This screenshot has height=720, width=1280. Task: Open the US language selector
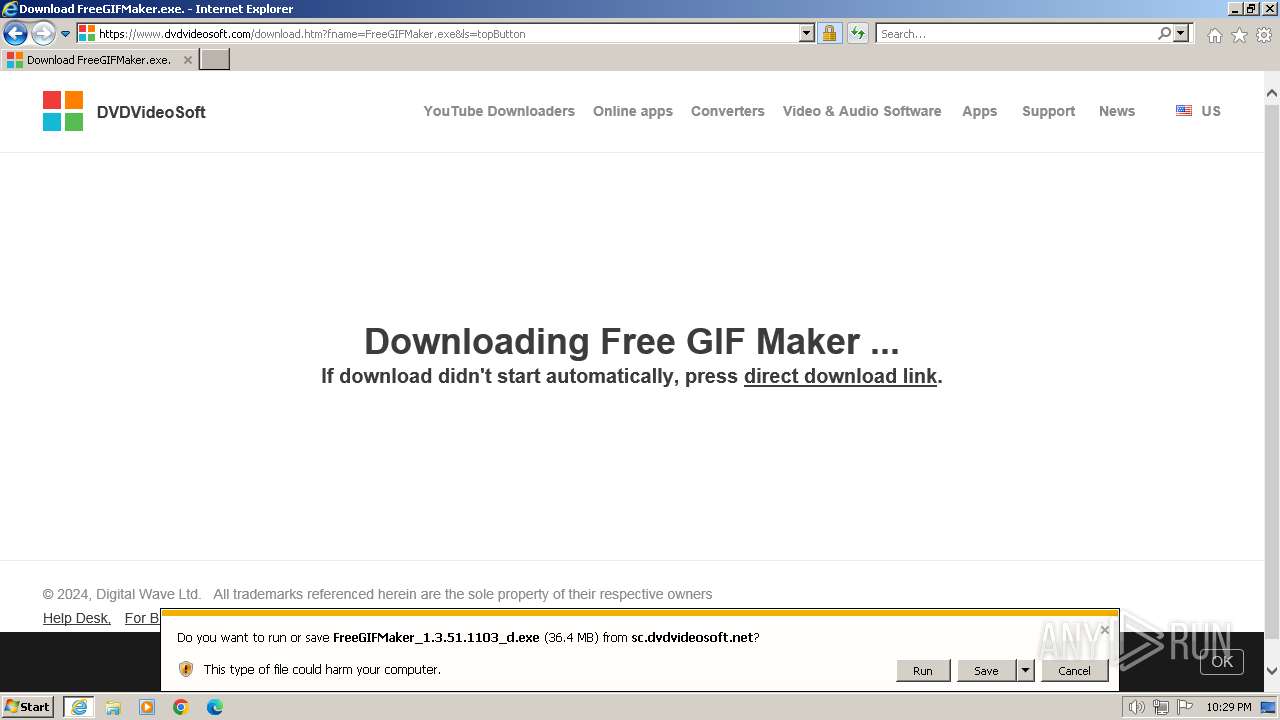1211,111
